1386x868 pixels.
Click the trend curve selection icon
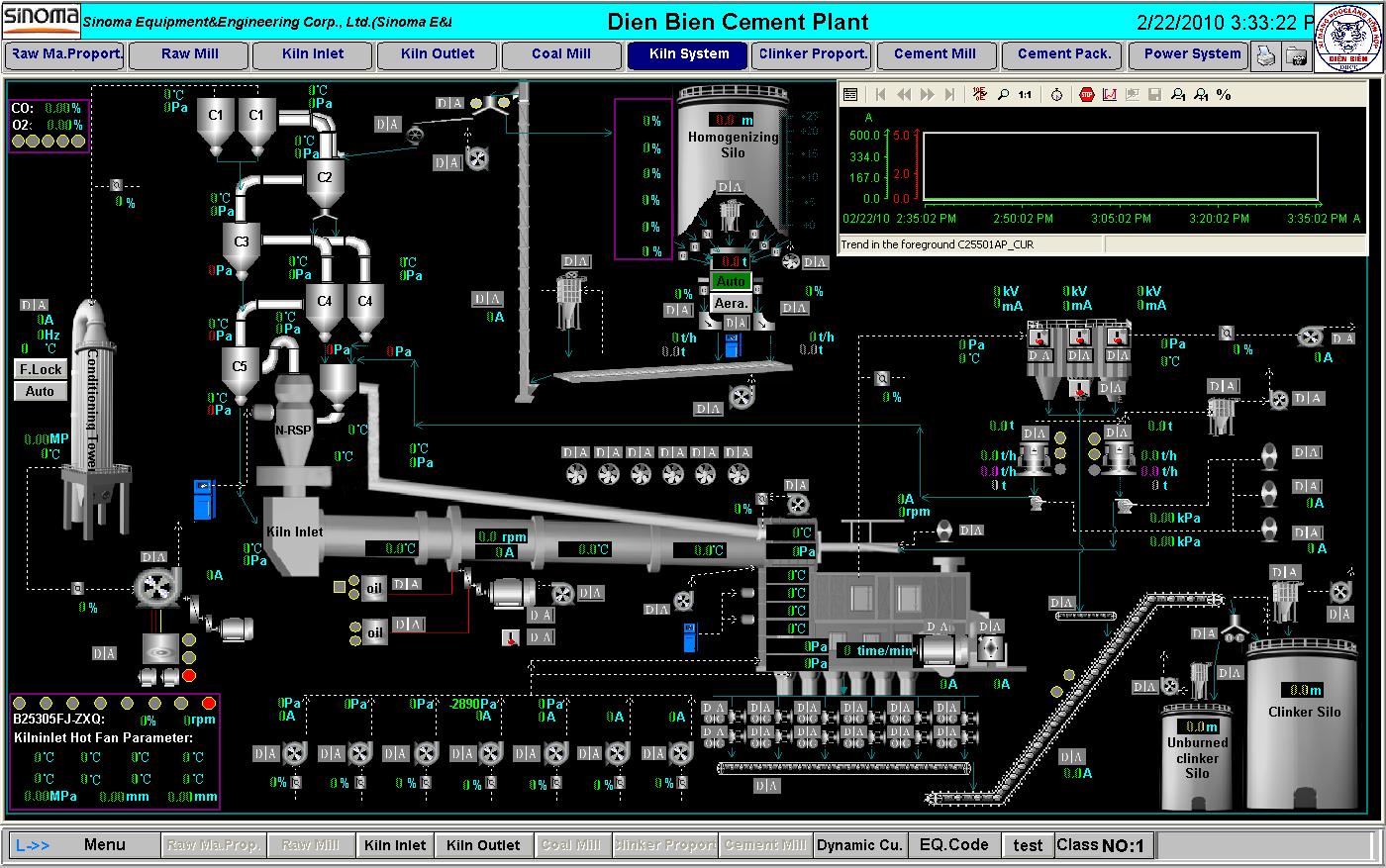pyautogui.click(x=1109, y=94)
